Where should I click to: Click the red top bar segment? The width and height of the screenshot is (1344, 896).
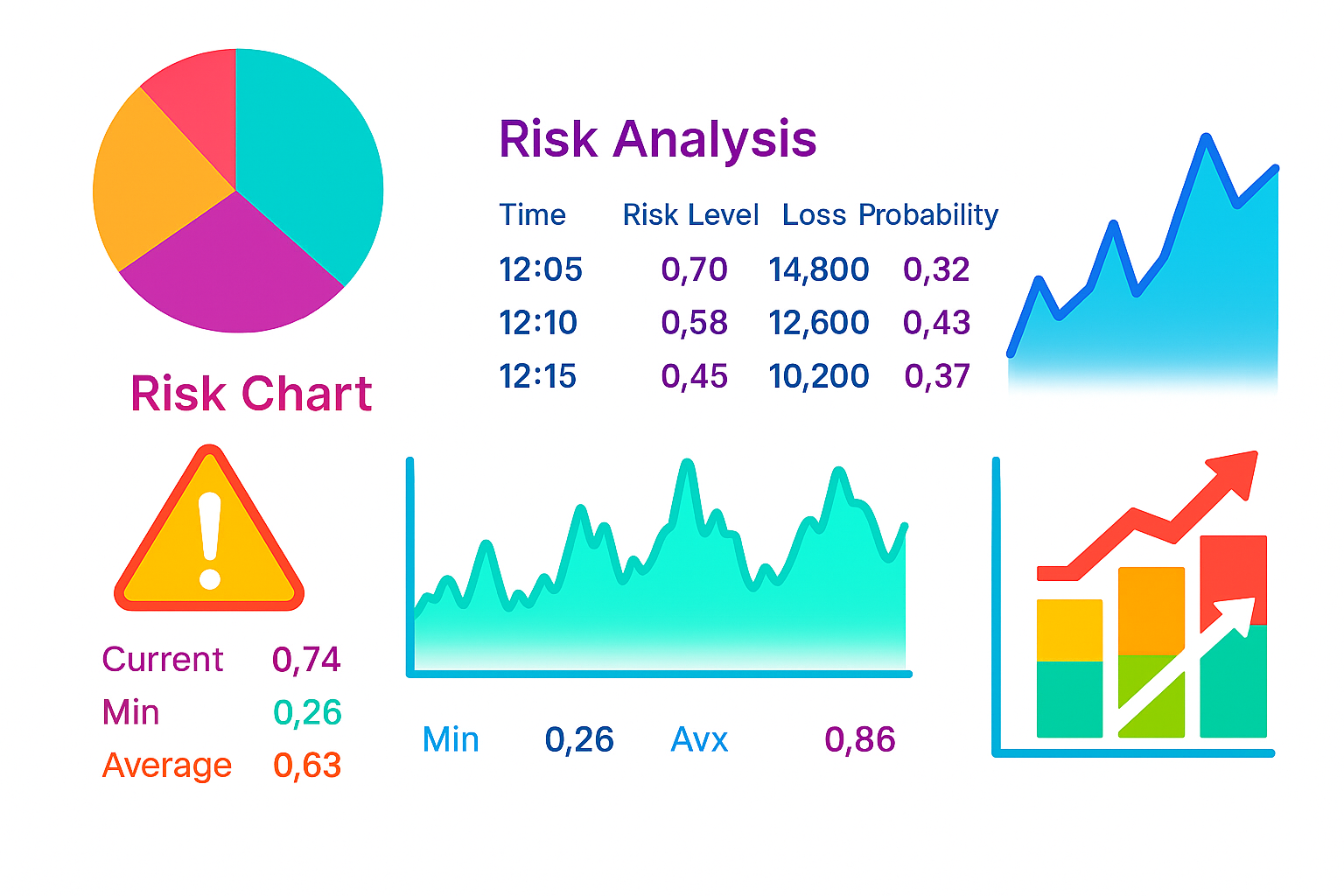pyautogui.click(x=1233, y=569)
